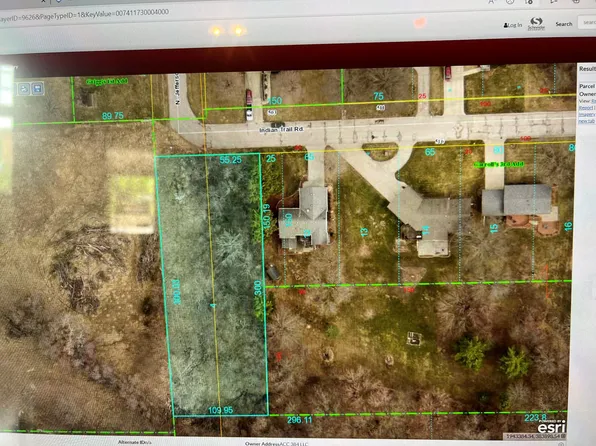This screenshot has width=596, height=446.
Task: Click the '300.03' rotated dimension label
Action: (176, 291)
